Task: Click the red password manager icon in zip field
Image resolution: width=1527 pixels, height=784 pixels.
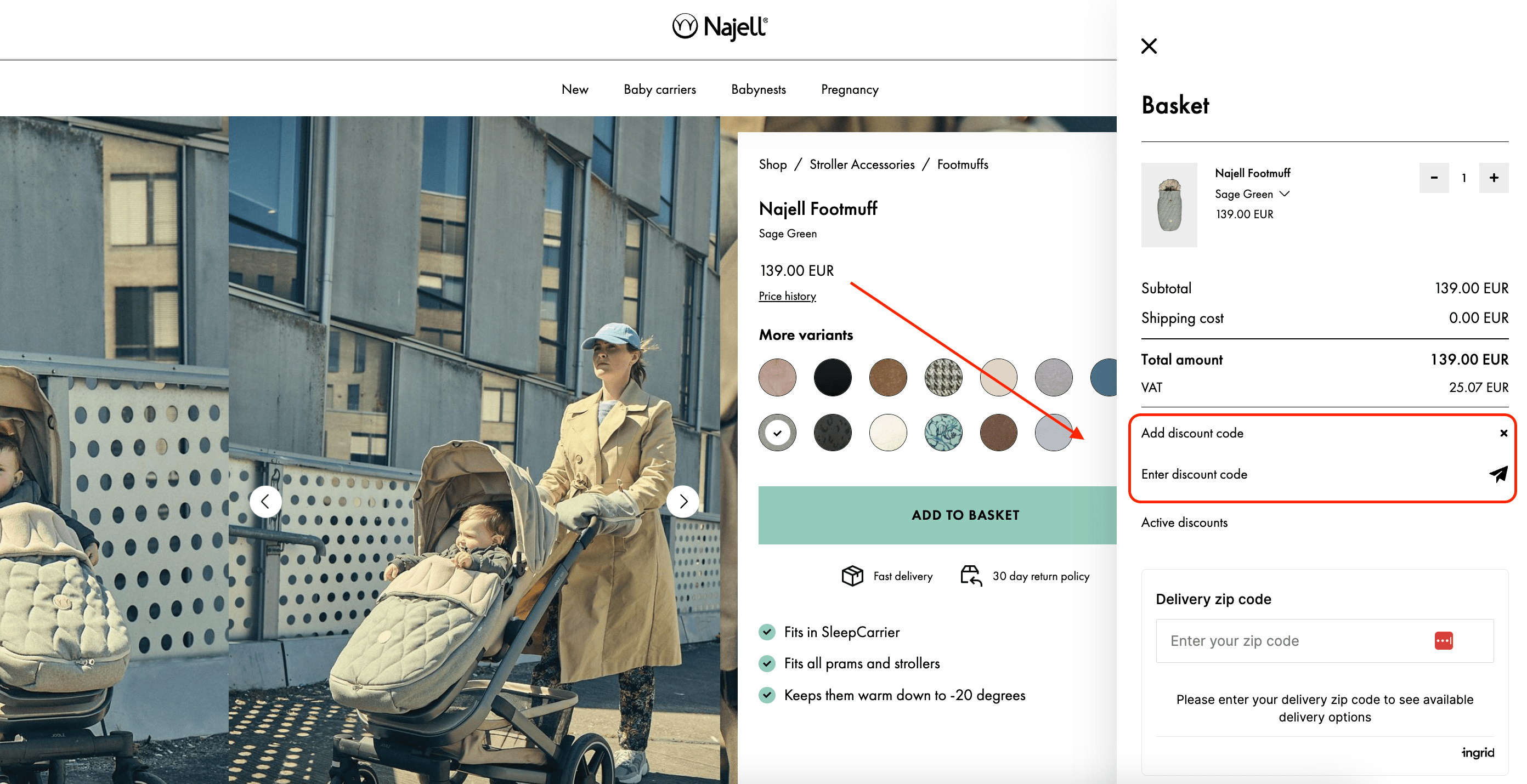Action: 1443,640
